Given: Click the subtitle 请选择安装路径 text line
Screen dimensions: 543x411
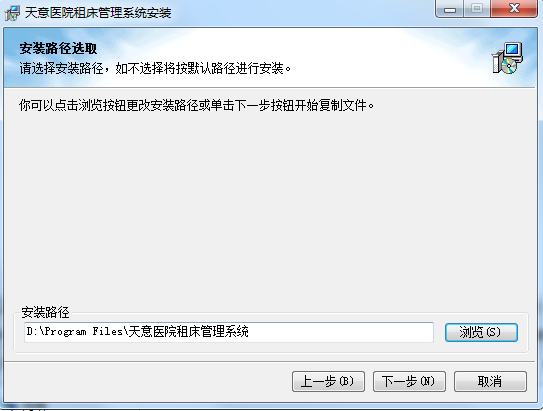Looking at the screenshot, I should pos(155,68).
